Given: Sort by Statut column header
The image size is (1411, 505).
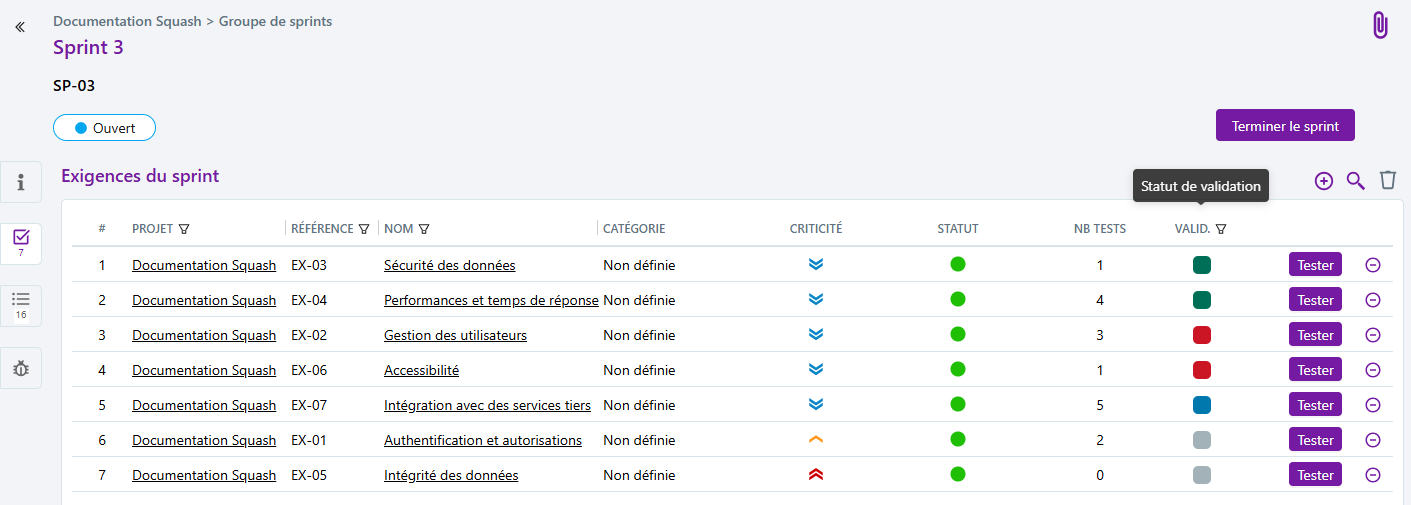Looking at the screenshot, I should coord(958,229).
